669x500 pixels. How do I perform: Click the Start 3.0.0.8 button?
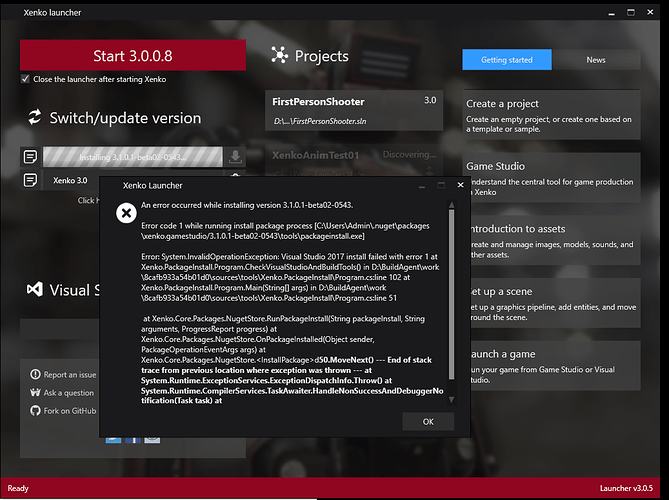coord(133,55)
